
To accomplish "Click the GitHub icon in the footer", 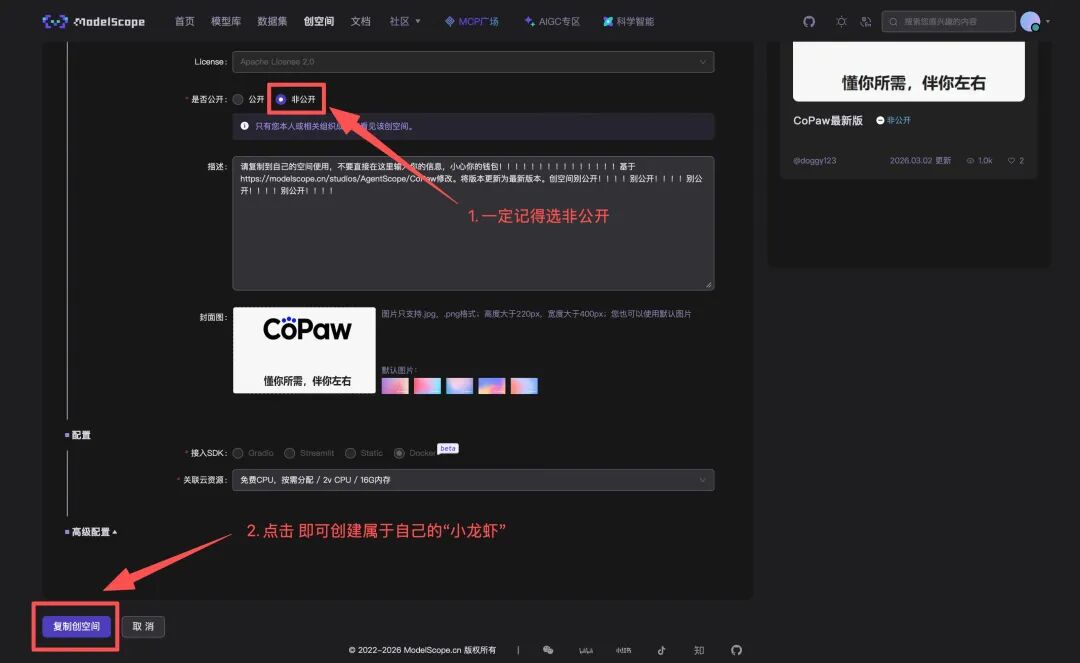I will [736, 650].
